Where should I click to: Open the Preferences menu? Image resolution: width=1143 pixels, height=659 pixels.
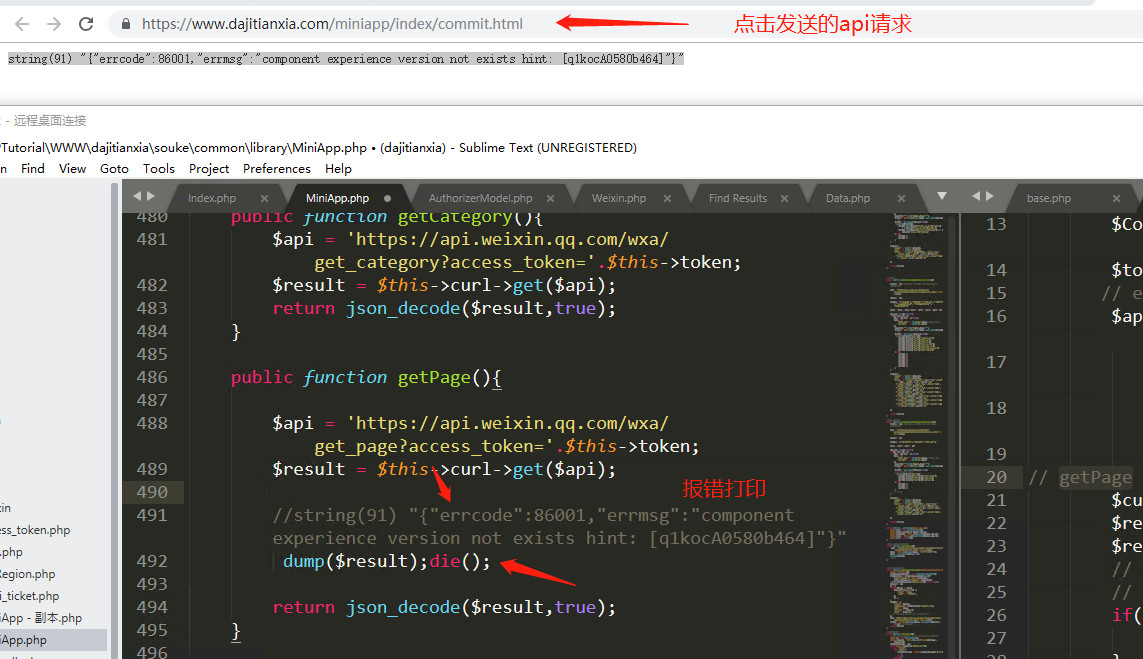pos(277,168)
